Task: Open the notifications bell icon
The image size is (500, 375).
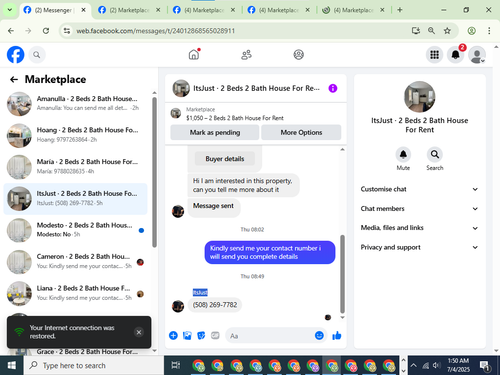Action: pos(455,55)
